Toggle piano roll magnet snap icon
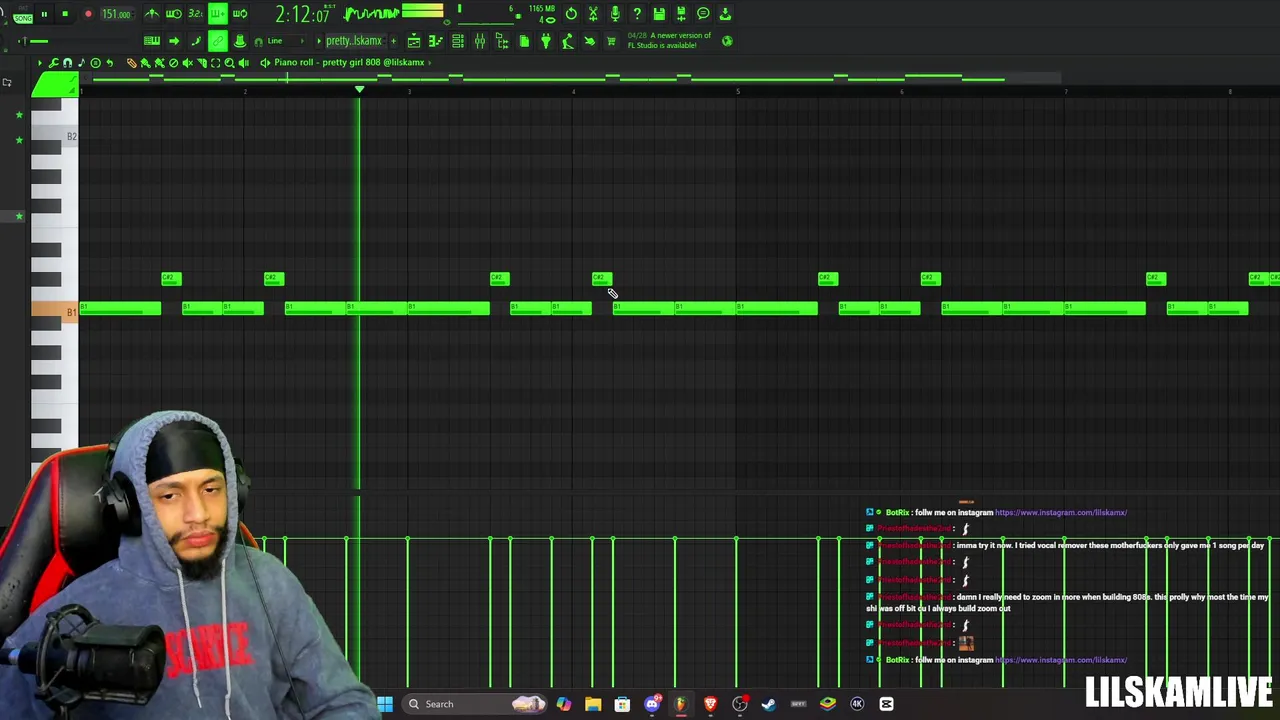The width and height of the screenshot is (1280, 720). tap(67, 62)
